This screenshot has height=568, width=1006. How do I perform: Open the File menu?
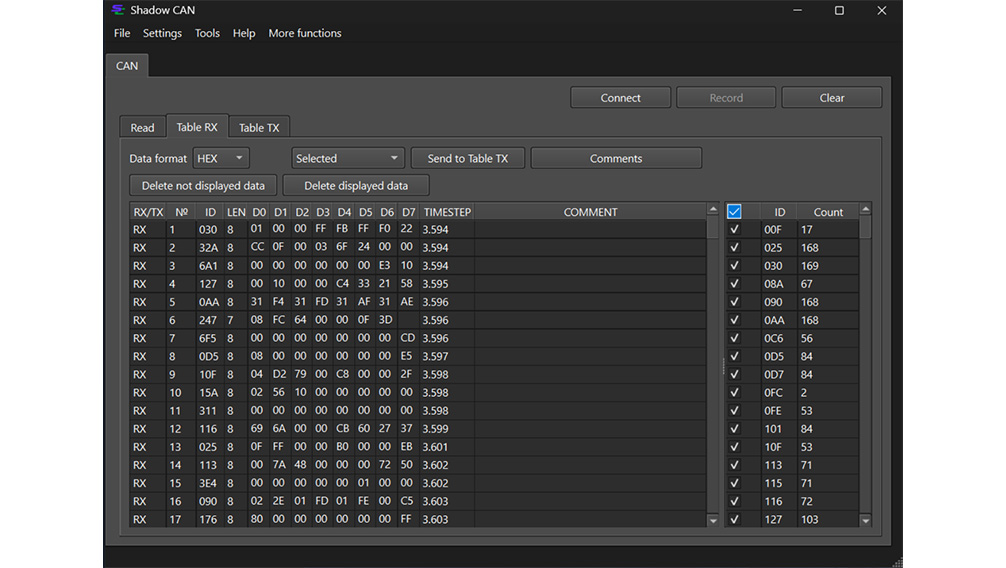coord(122,33)
